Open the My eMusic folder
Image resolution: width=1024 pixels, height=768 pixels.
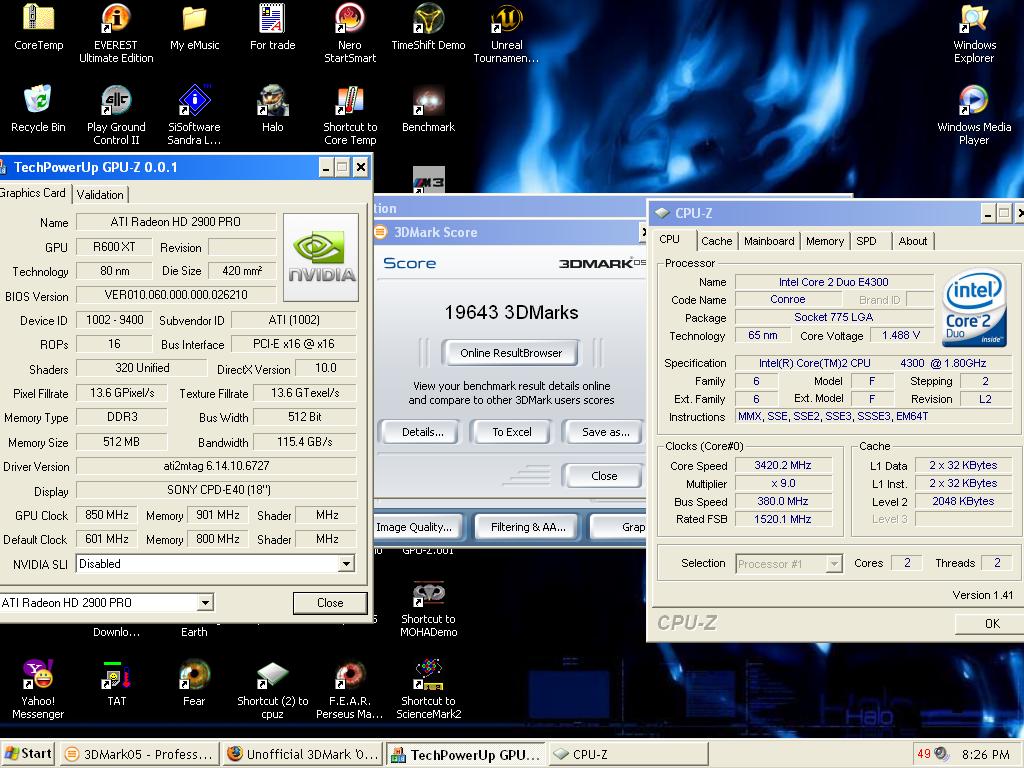(195, 26)
